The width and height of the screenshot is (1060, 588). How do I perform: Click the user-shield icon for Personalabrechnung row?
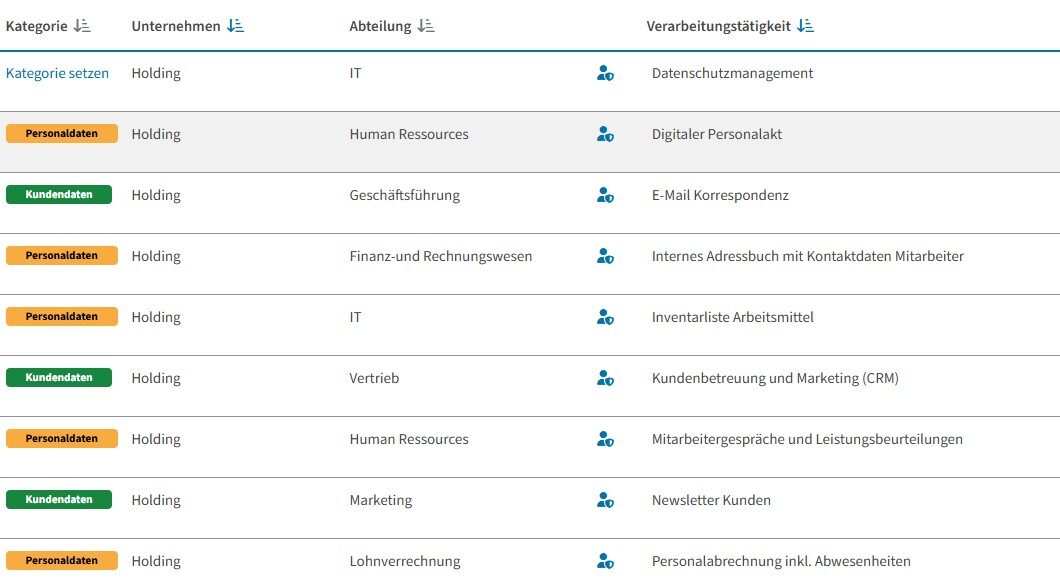(604, 561)
